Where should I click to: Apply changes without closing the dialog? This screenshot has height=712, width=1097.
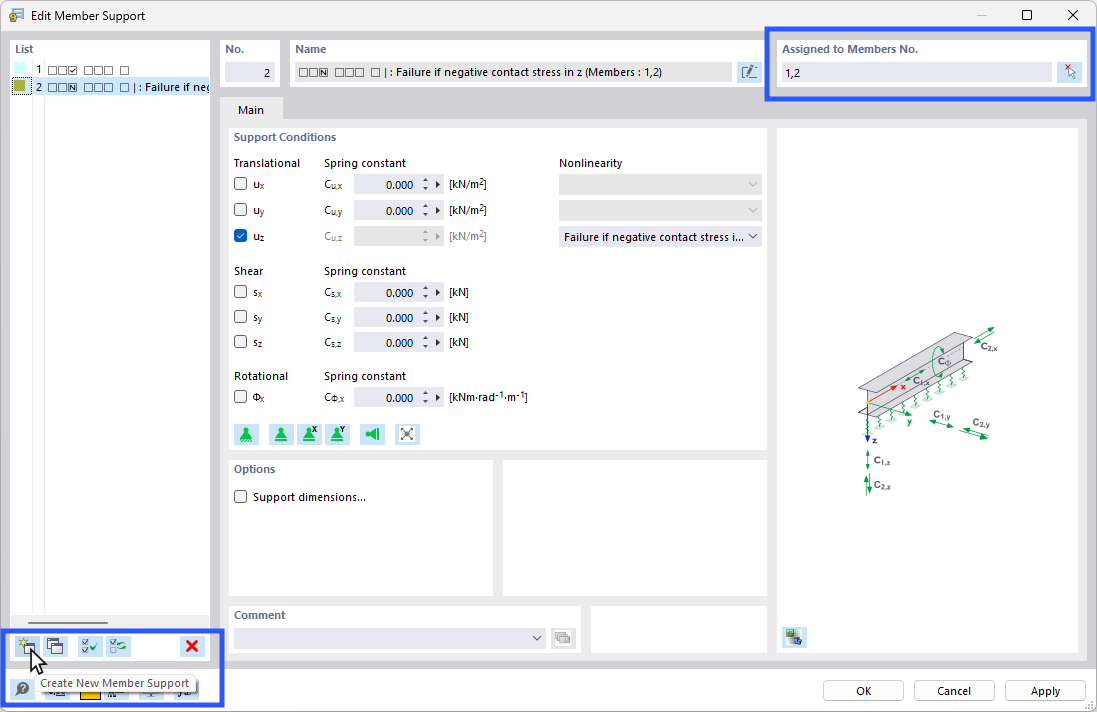tap(1044, 690)
